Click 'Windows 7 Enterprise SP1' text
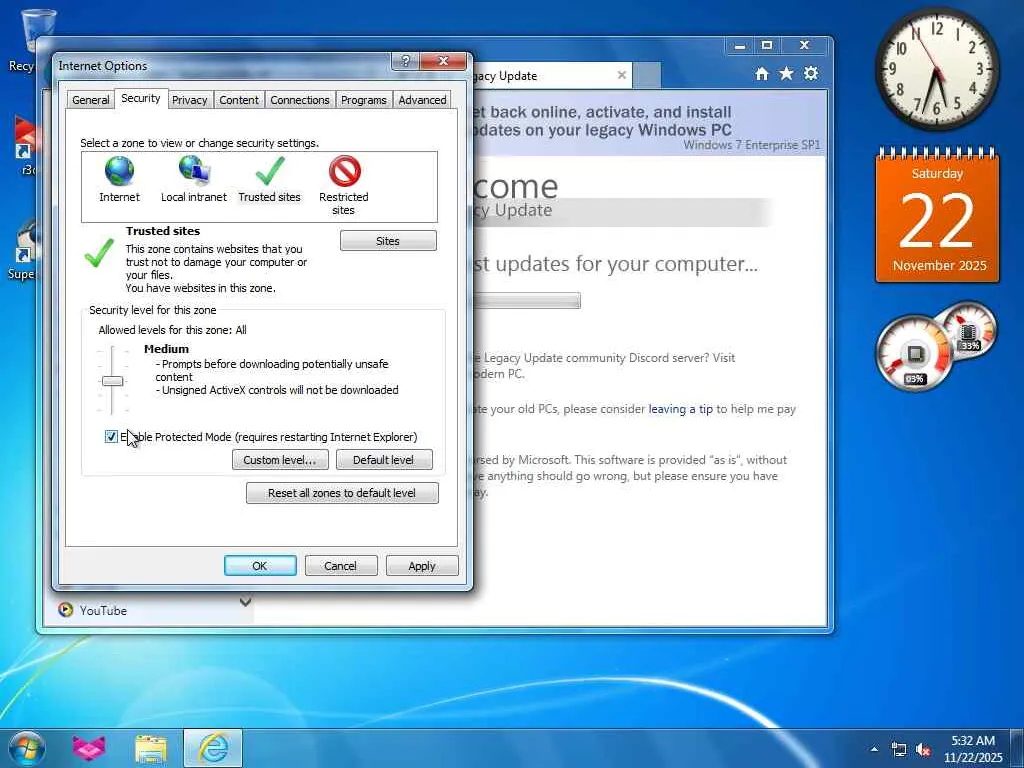 (x=752, y=145)
